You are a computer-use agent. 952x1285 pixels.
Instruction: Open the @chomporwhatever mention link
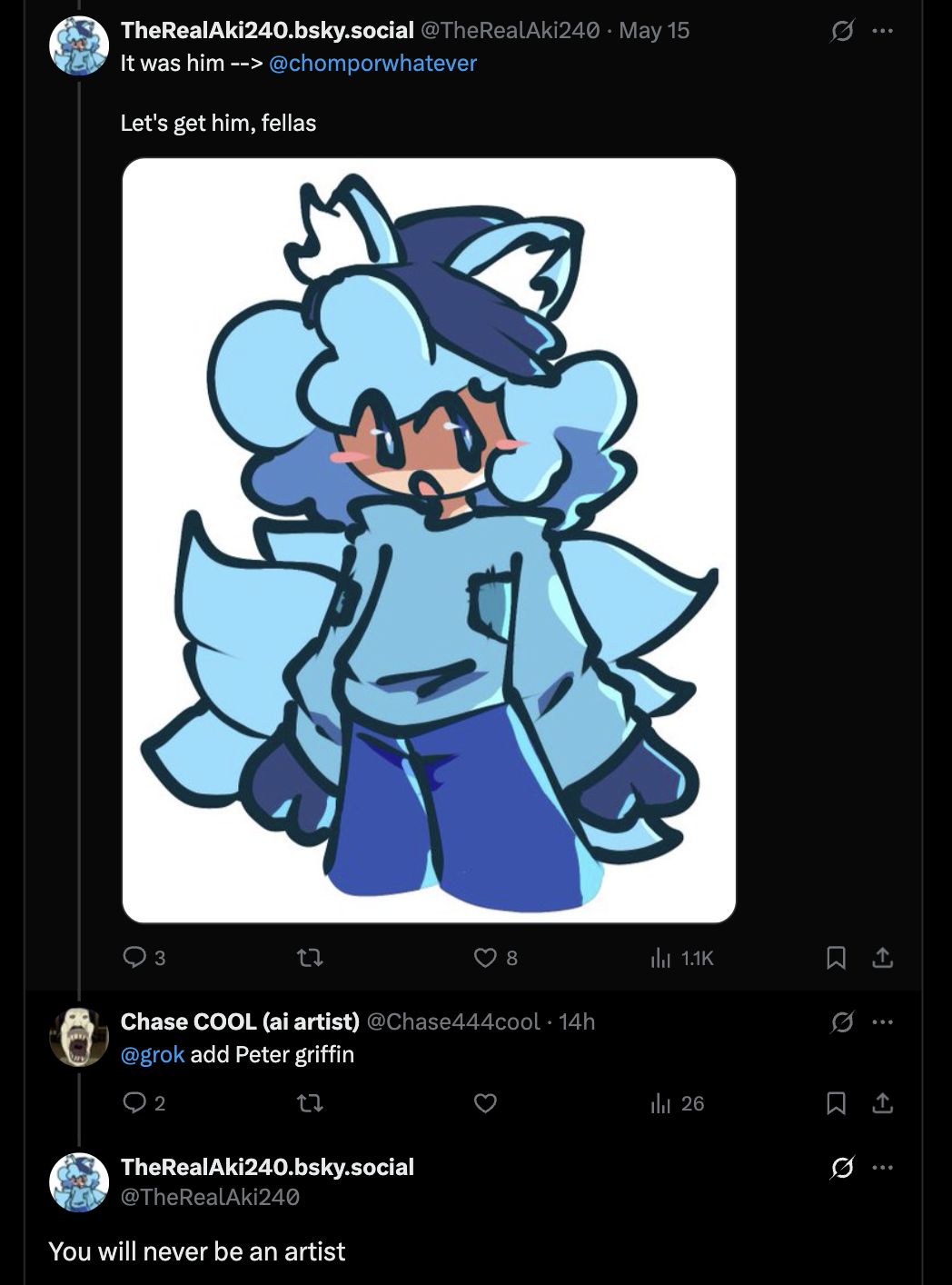(372, 64)
